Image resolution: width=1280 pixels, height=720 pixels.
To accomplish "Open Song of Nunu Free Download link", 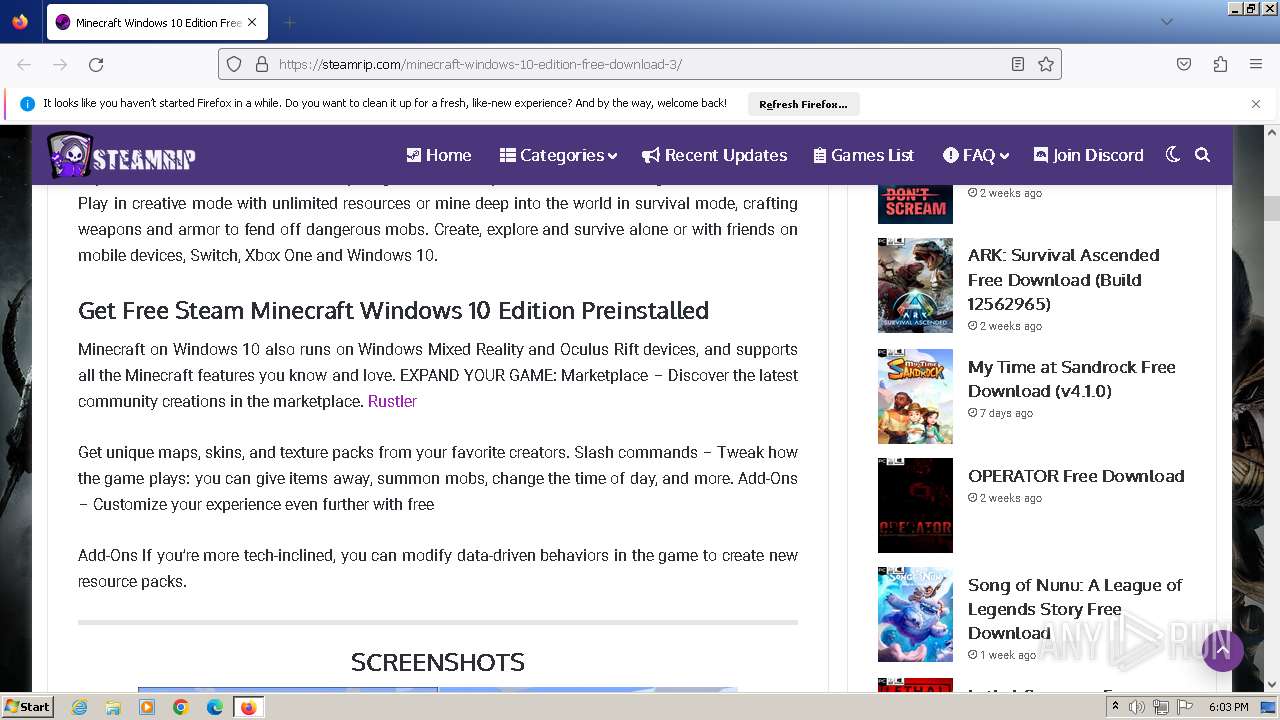I will click(1074, 609).
